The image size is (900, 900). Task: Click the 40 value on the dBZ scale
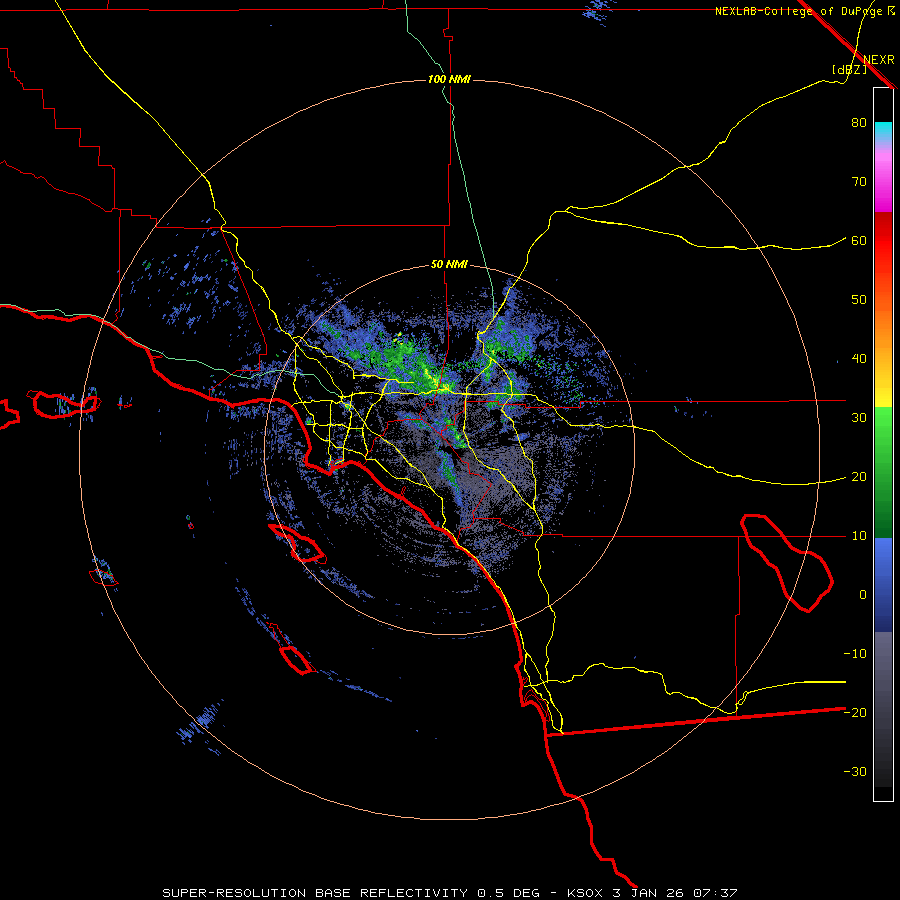coord(859,359)
